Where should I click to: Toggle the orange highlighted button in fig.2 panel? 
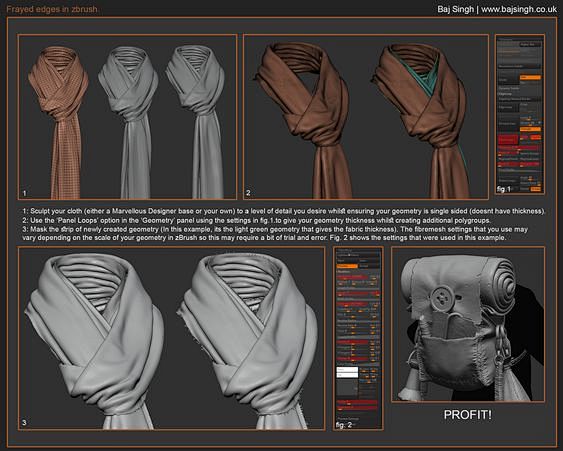(347, 266)
